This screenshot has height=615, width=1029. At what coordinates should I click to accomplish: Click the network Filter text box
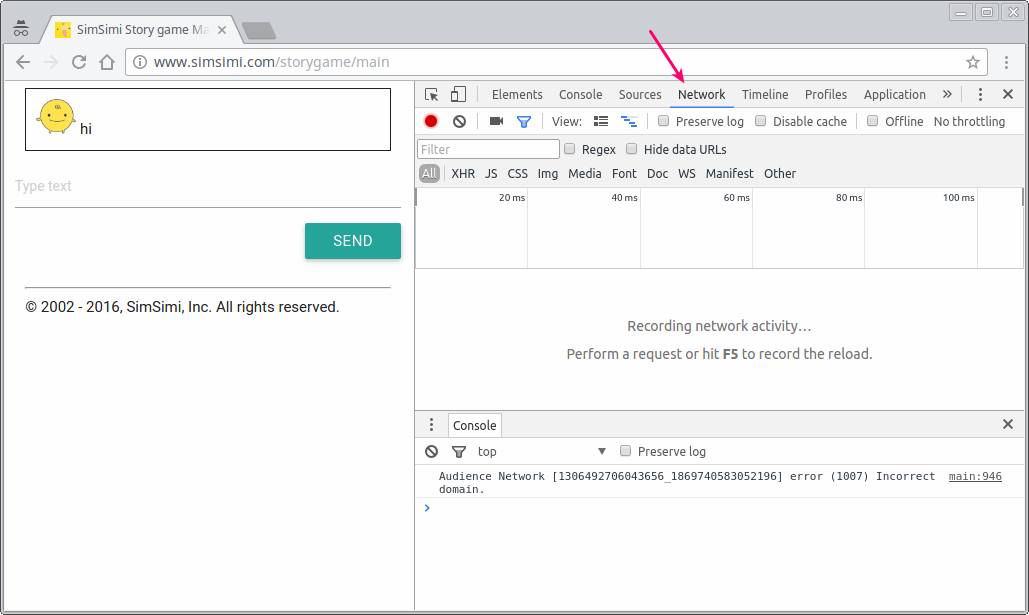point(488,149)
